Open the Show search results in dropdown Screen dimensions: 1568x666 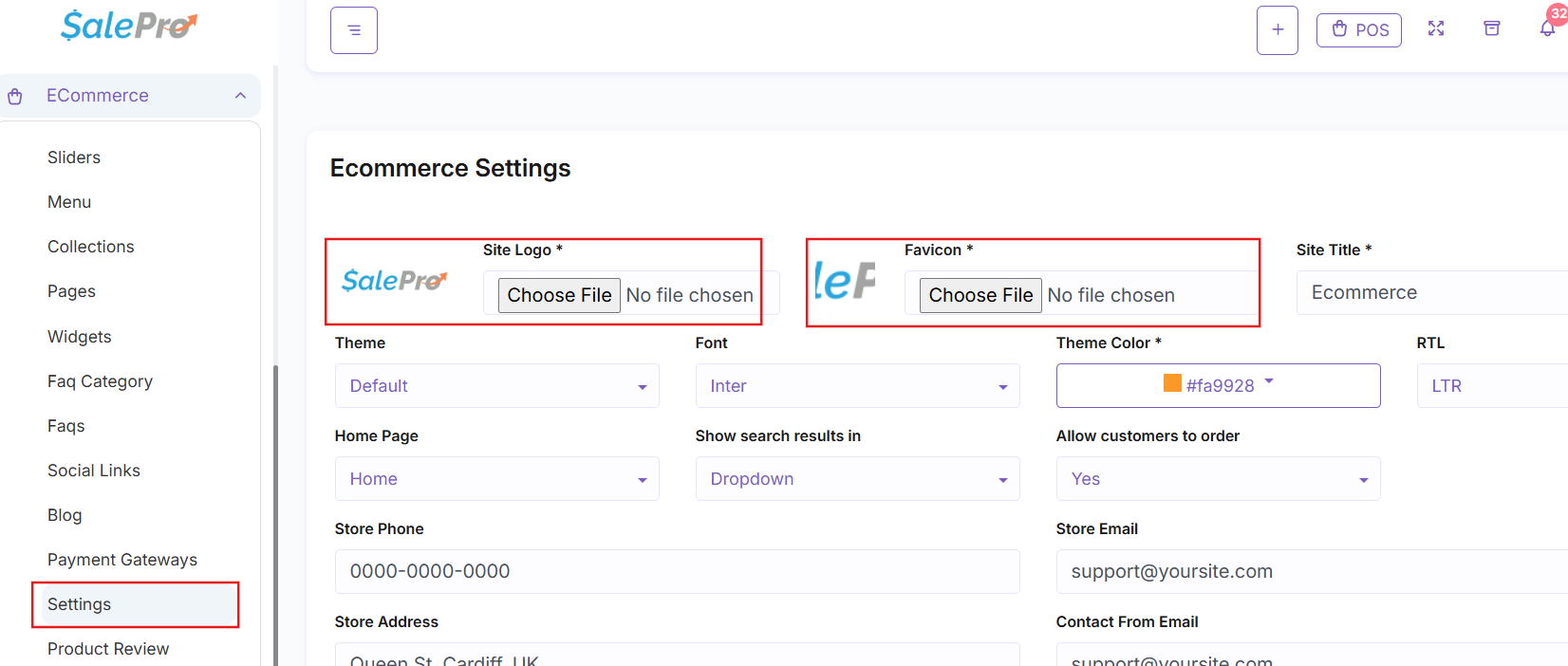point(858,479)
